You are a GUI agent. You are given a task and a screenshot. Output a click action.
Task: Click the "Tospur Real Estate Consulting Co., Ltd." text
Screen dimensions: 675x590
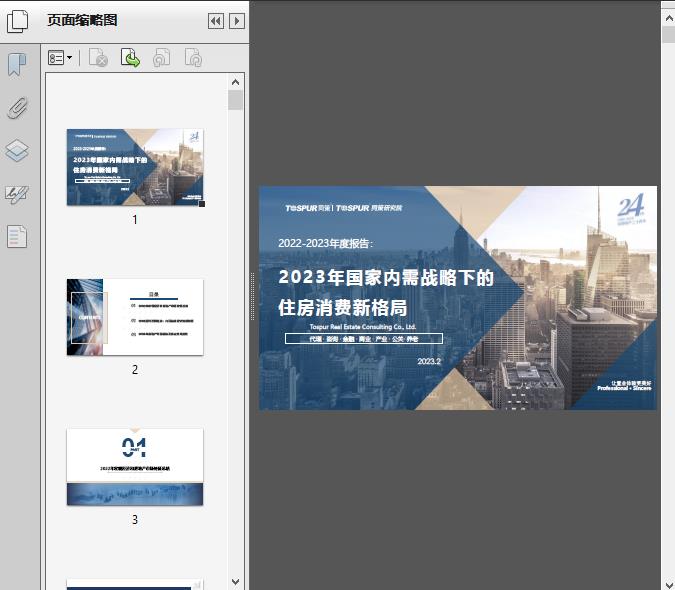click(363, 327)
